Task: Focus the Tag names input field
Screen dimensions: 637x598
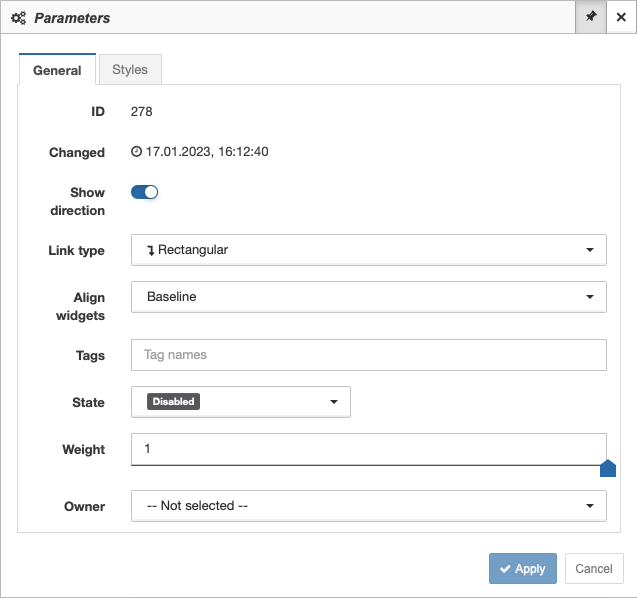Action: point(368,355)
